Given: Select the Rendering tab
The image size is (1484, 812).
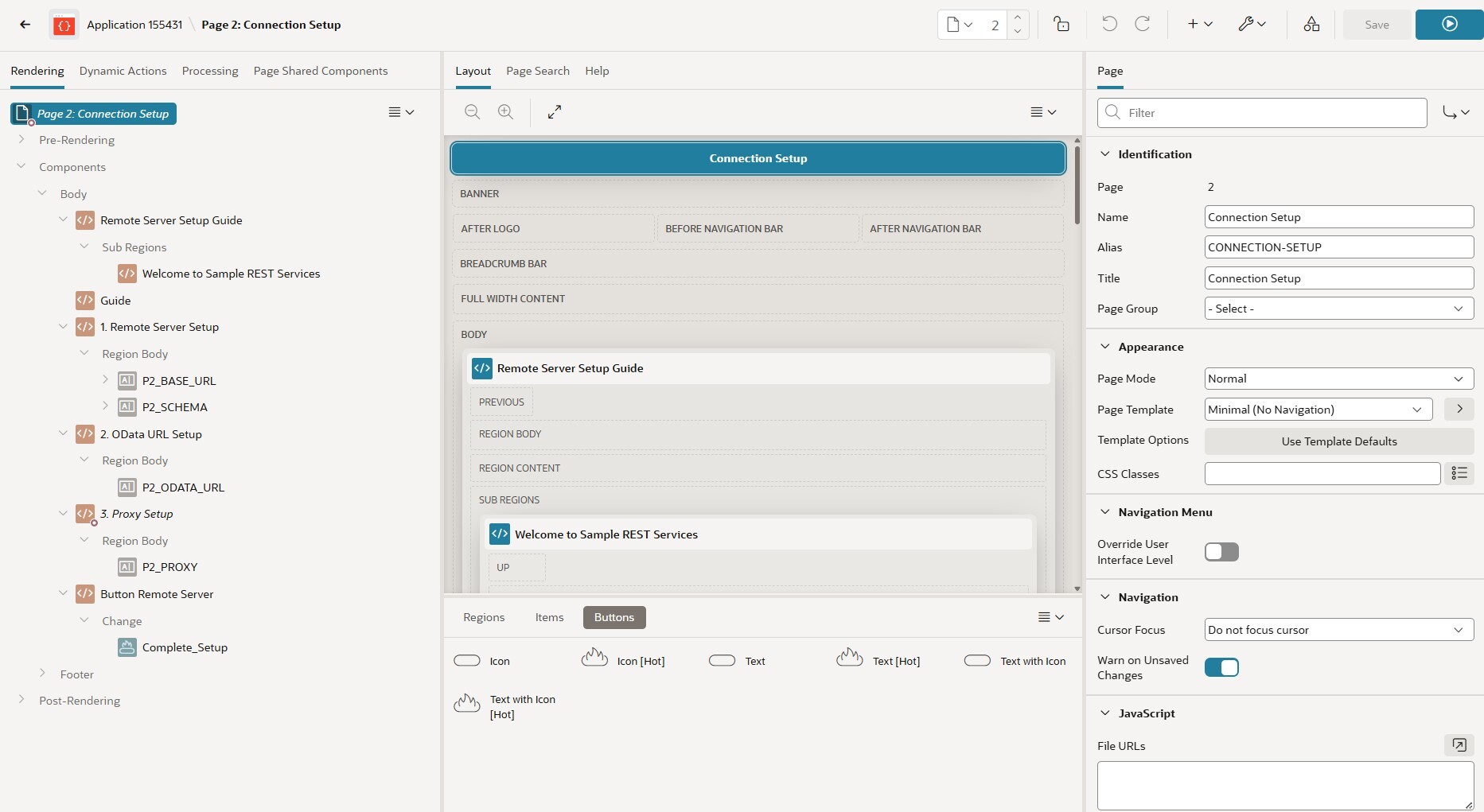Looking at the screenshot, I should (x=37, y=71).
